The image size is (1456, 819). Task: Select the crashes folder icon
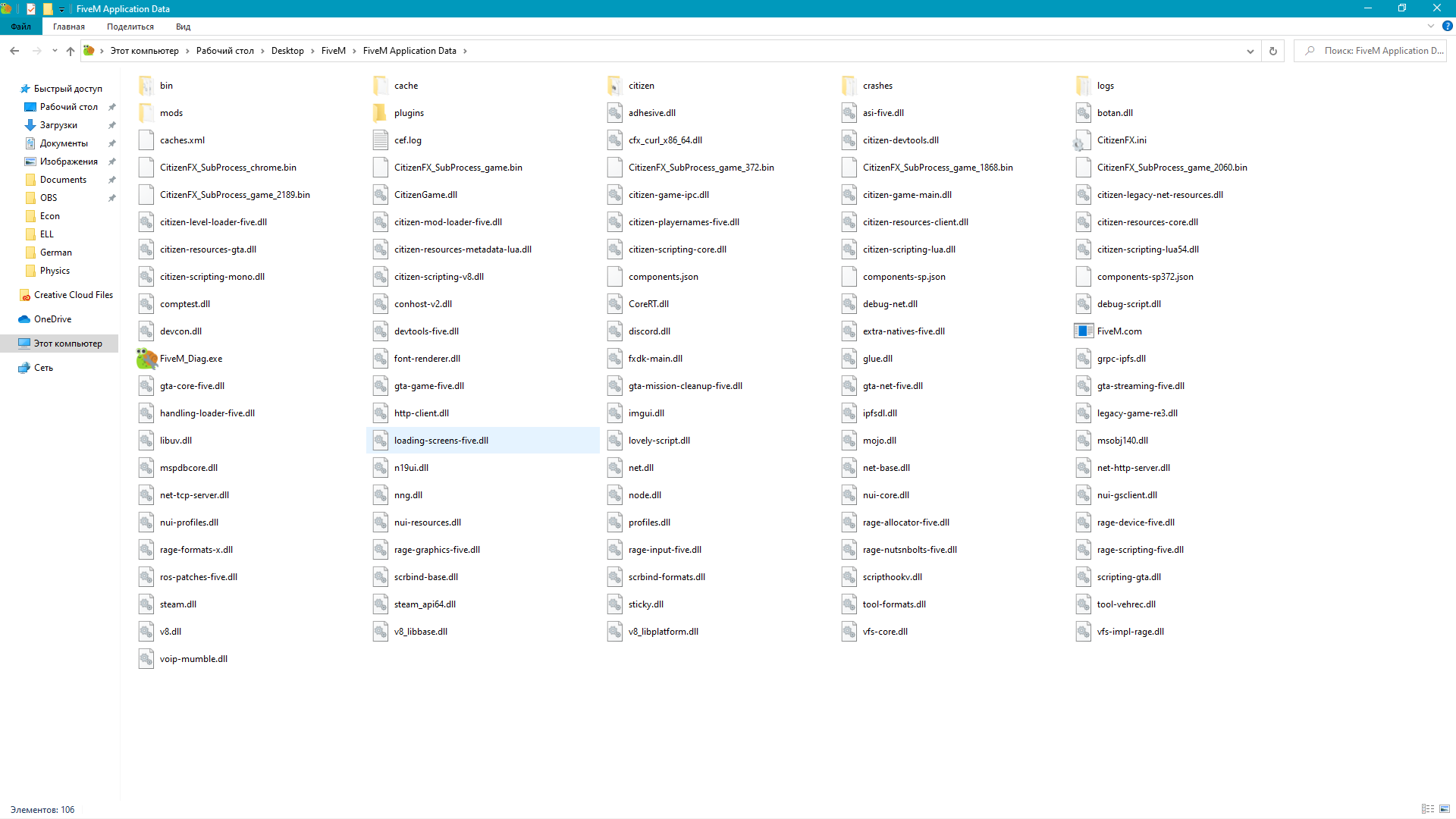tap(849, 86)
